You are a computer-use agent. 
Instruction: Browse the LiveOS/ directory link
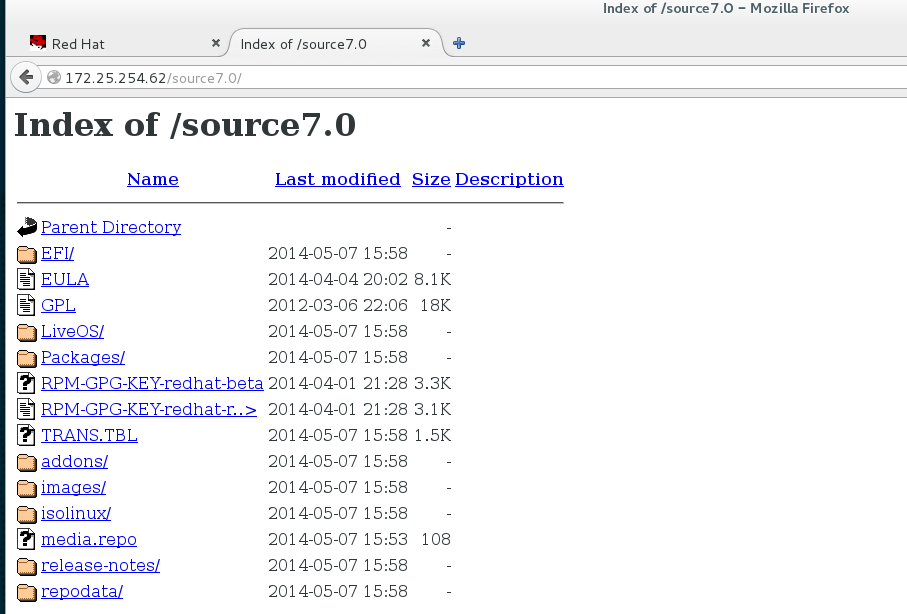pyautogui.click(x=72, y=332)
